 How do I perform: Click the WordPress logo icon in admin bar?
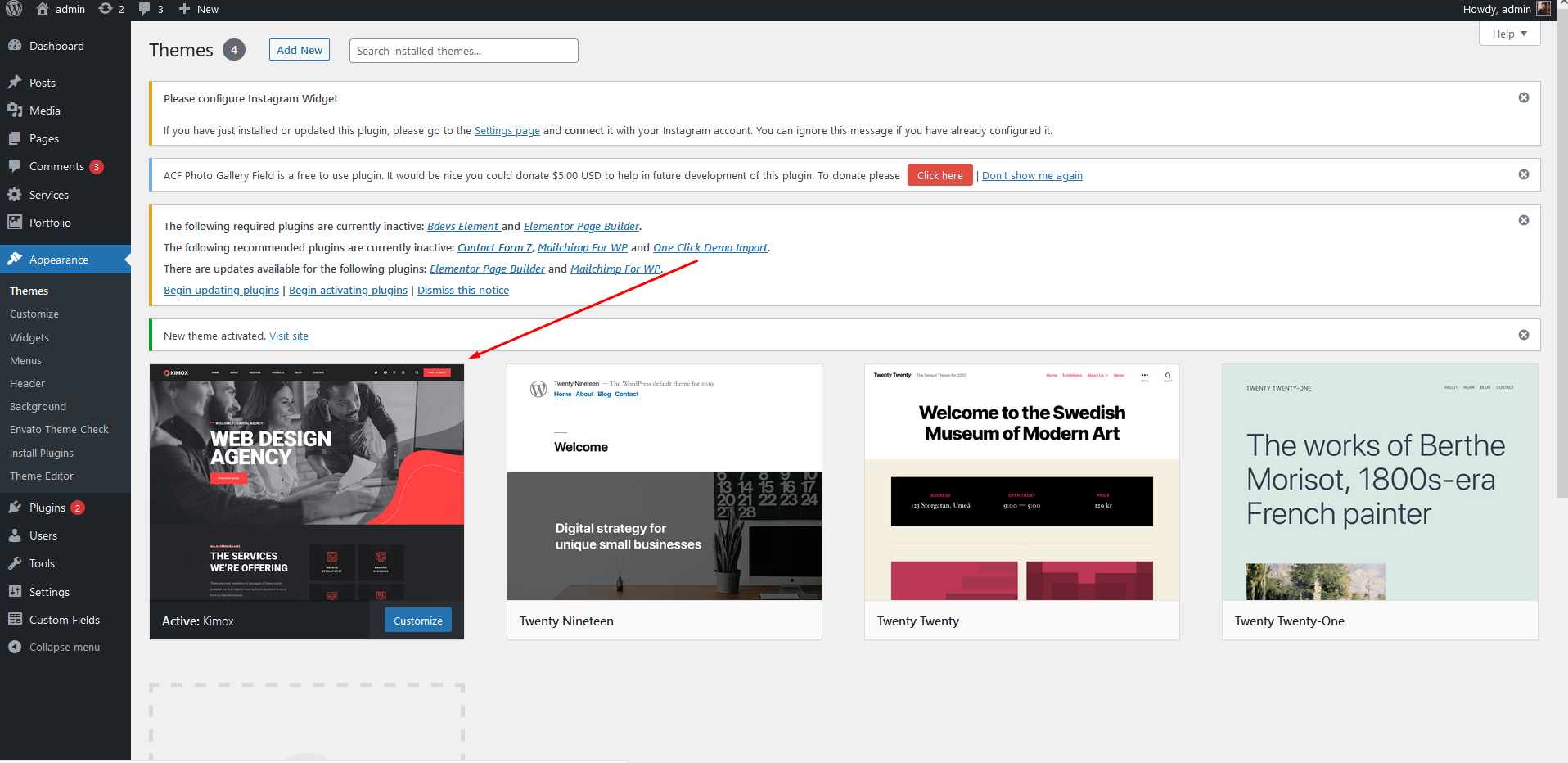pyautogui.click(x=14, y=9)
